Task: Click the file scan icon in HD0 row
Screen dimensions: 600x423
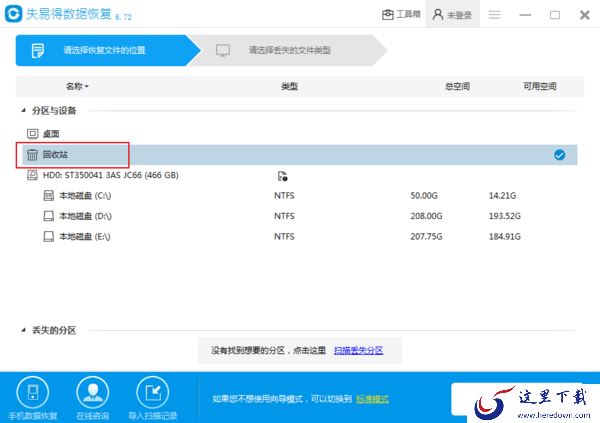Action: (x=282, y=176)
